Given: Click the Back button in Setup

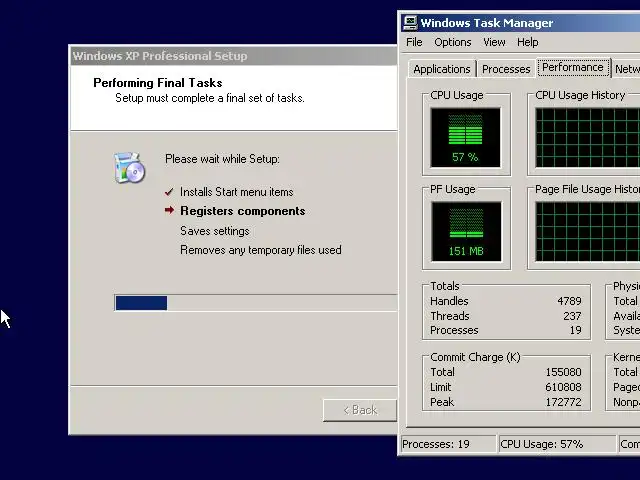Looking at the screenshot, I should click(360, 410).
